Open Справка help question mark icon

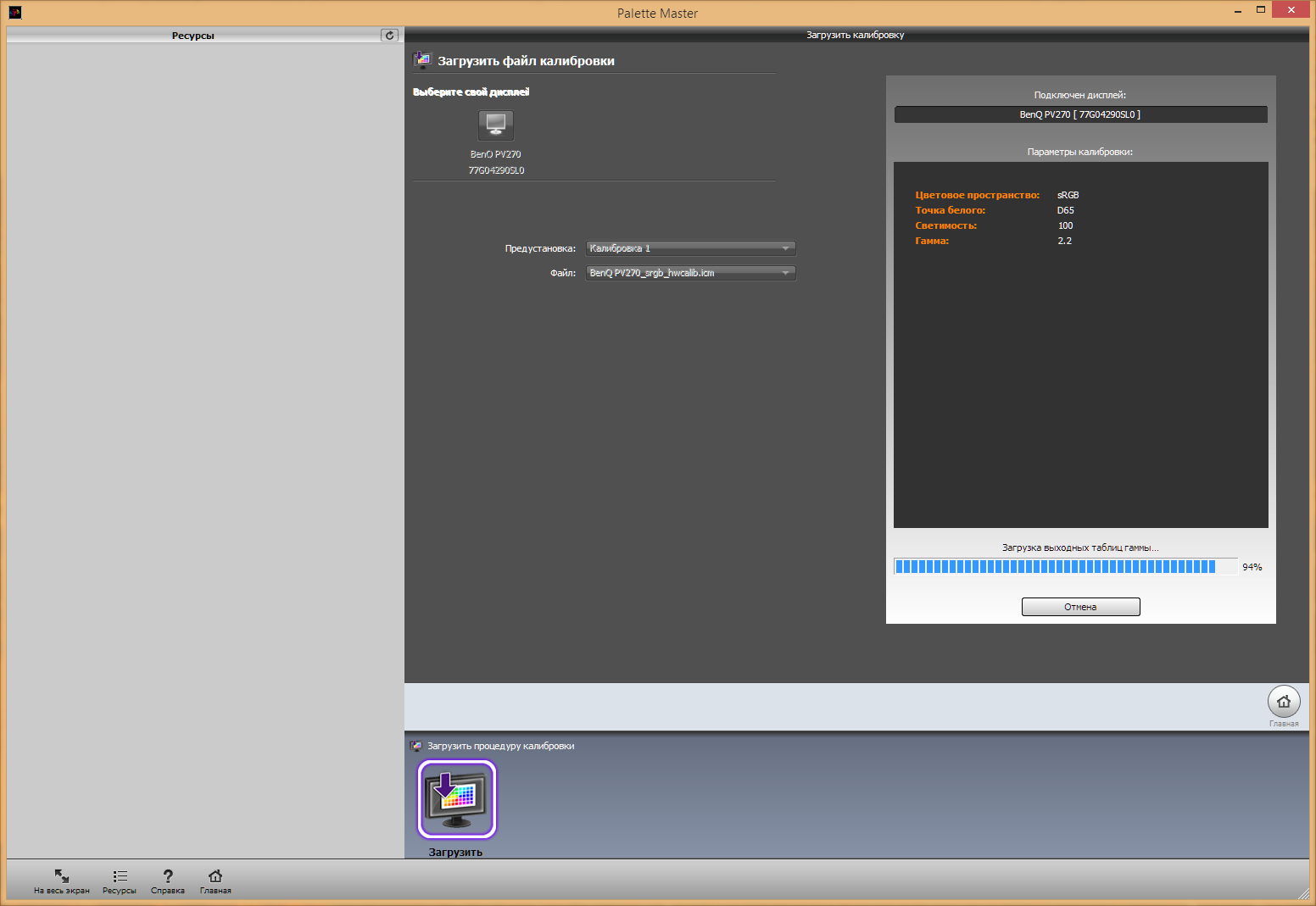168,876
